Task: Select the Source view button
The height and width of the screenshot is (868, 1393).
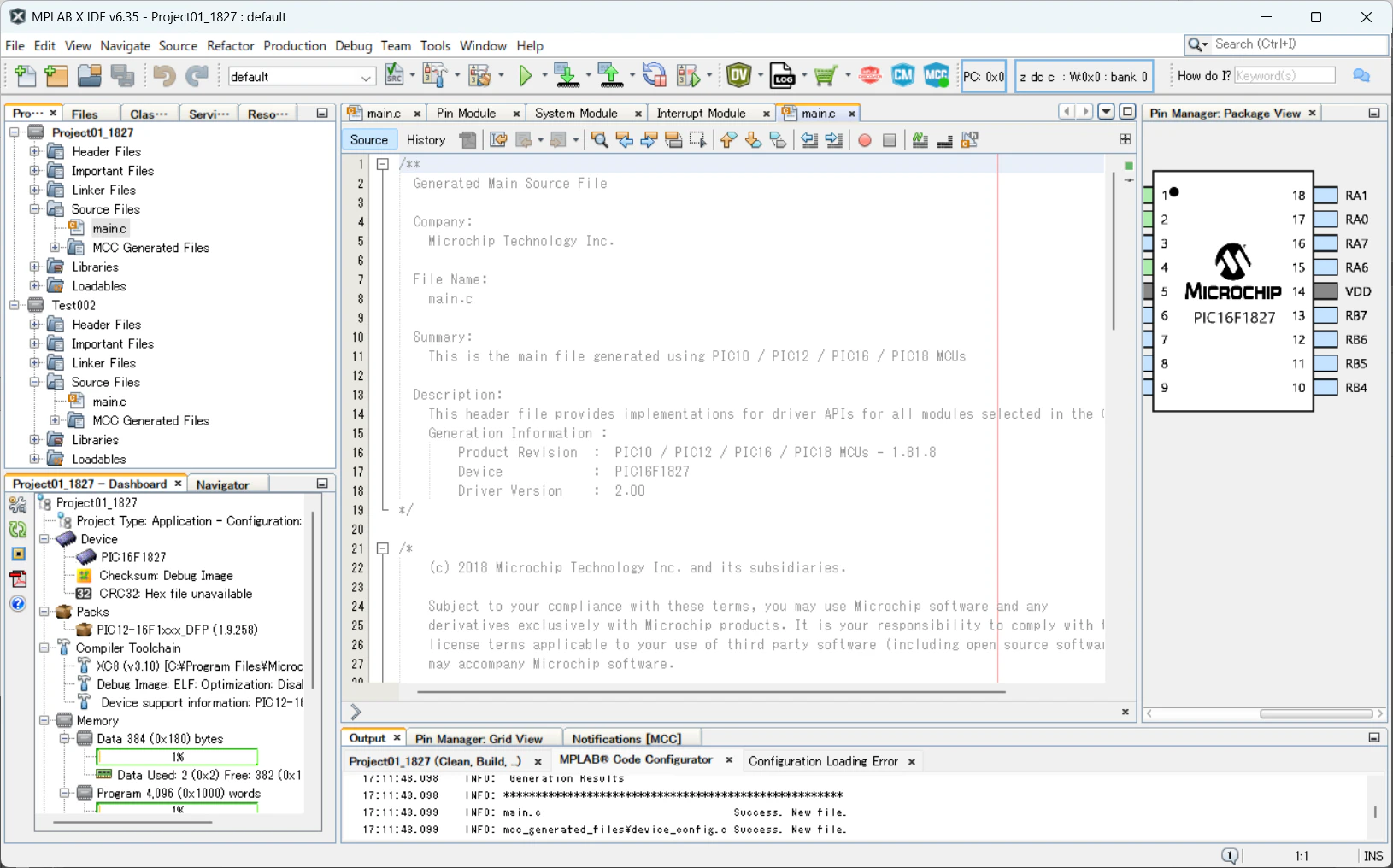Action: point(368,140)
